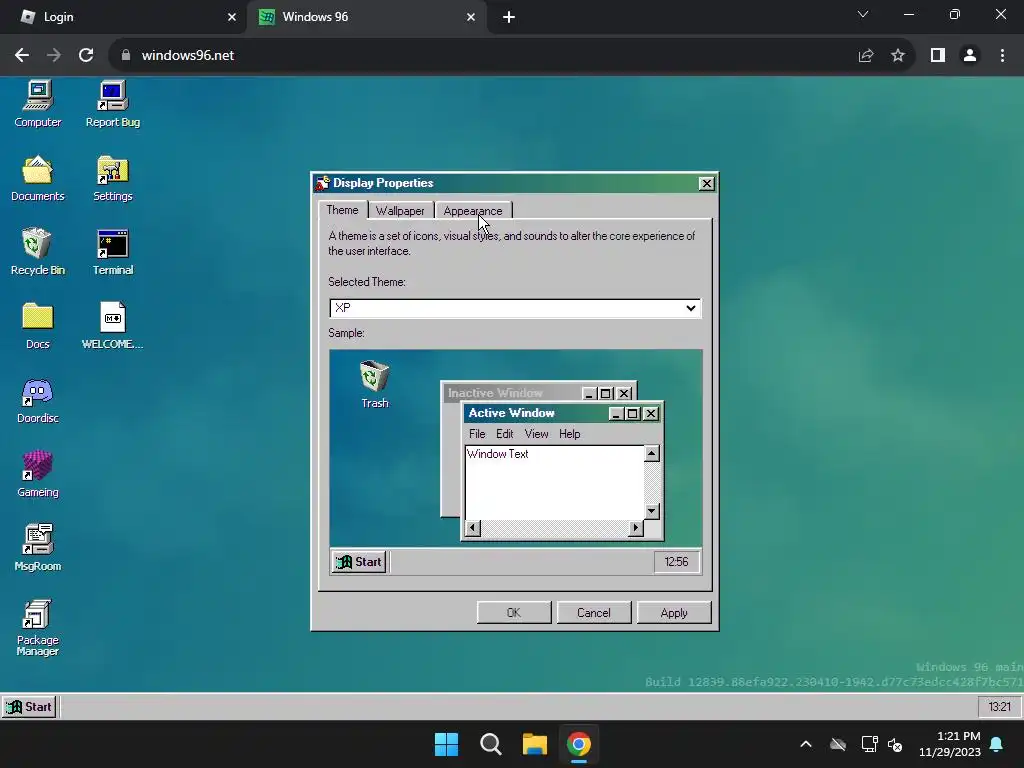
Task: Open the MsgRoom shortcut
Action: 38,549
